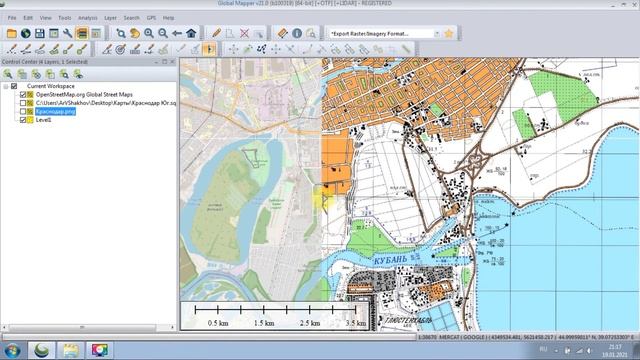Click the range ring target pencil icon
The image size is (640, 360).
120,49
